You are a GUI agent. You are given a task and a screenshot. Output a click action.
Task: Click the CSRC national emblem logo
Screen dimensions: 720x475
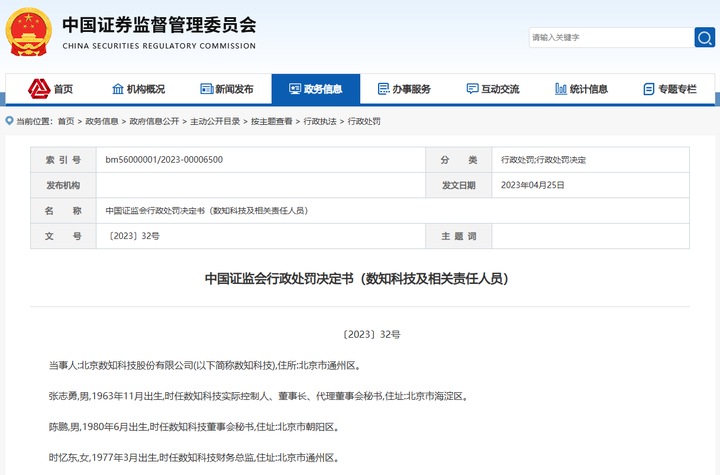click(28, 32)
